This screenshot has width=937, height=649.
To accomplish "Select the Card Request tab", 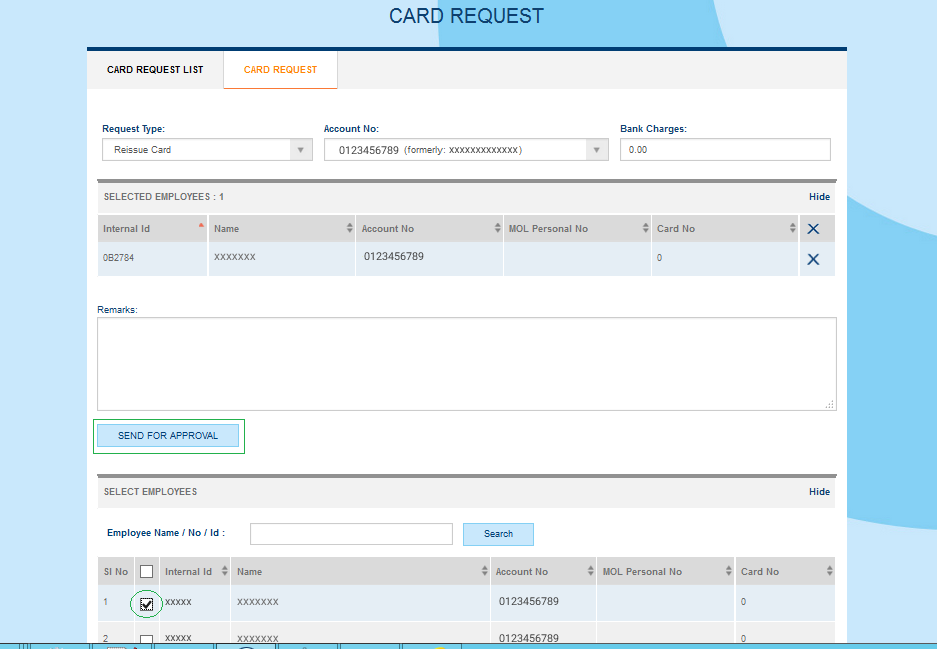I will (x=280, y=70).
